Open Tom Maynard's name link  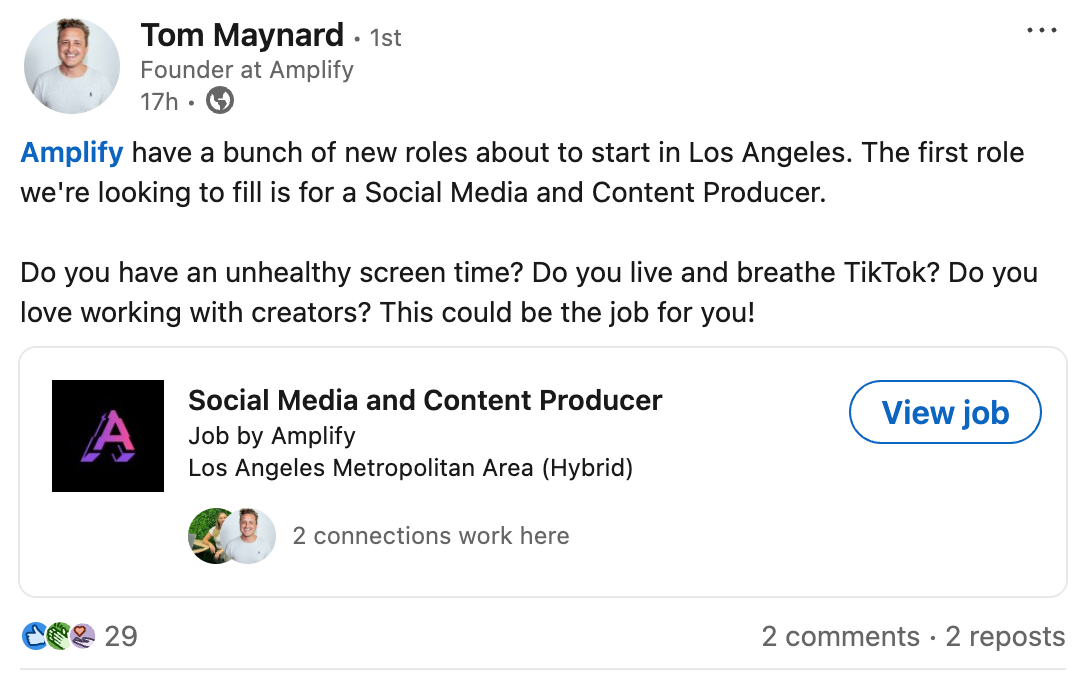tap(242, 35)
